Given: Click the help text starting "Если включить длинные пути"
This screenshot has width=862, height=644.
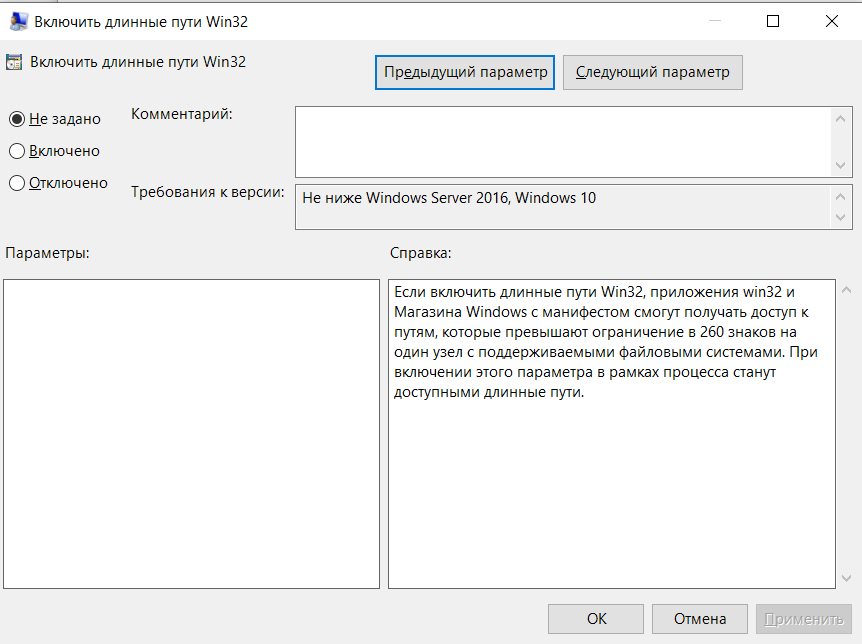Looking at the screenshot, I should coord(606,342).
